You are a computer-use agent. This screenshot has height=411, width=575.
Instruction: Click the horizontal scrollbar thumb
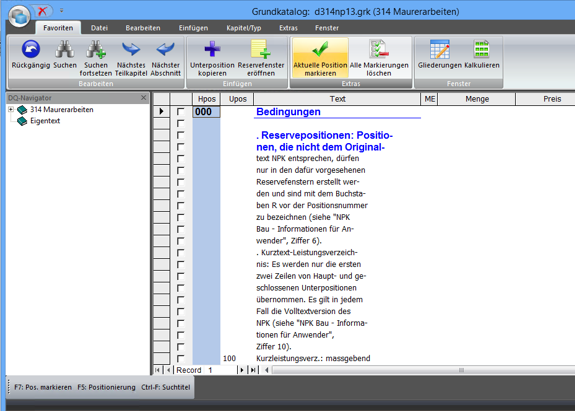point(461,370)
